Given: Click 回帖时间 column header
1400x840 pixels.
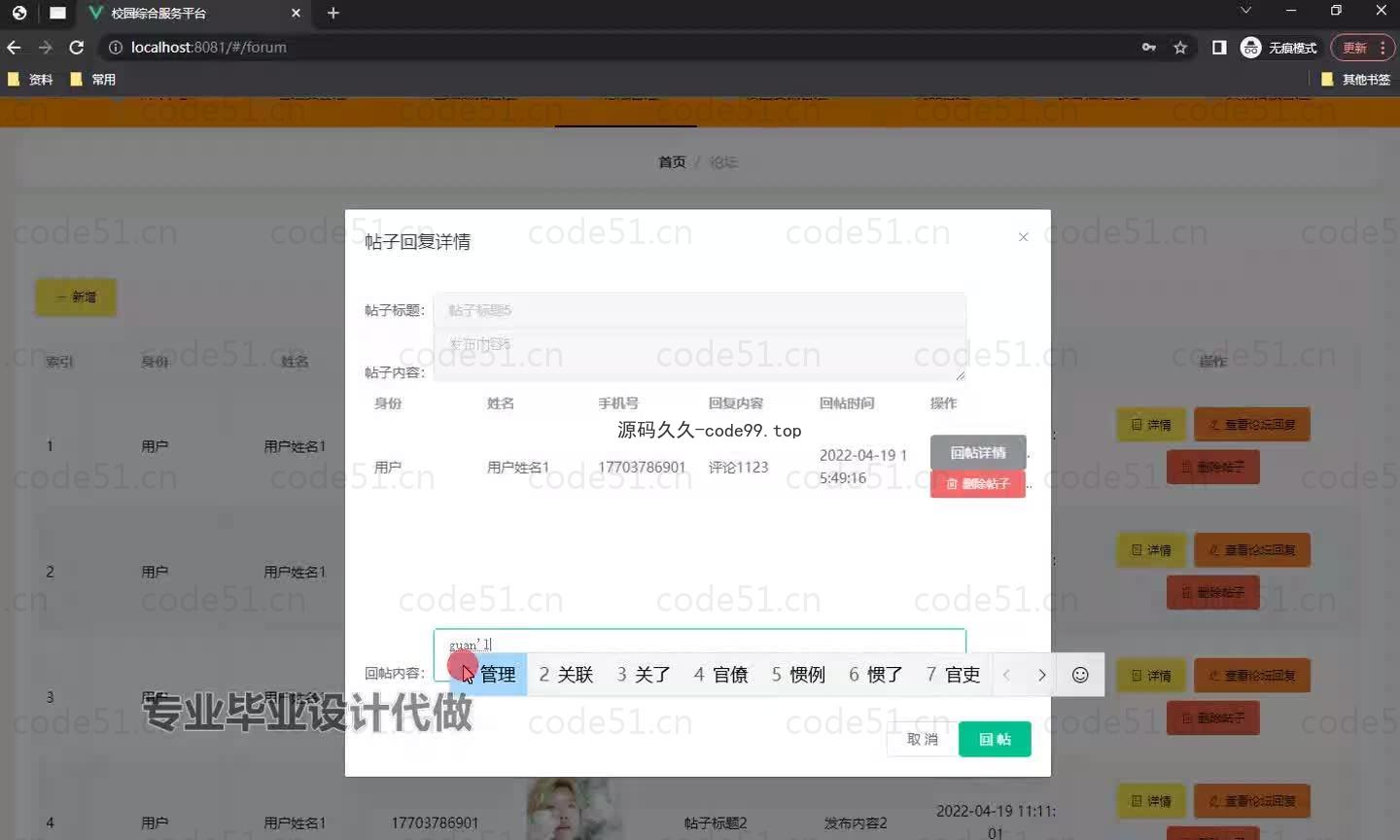Looking at the screenshot, I should pos(847,403).
